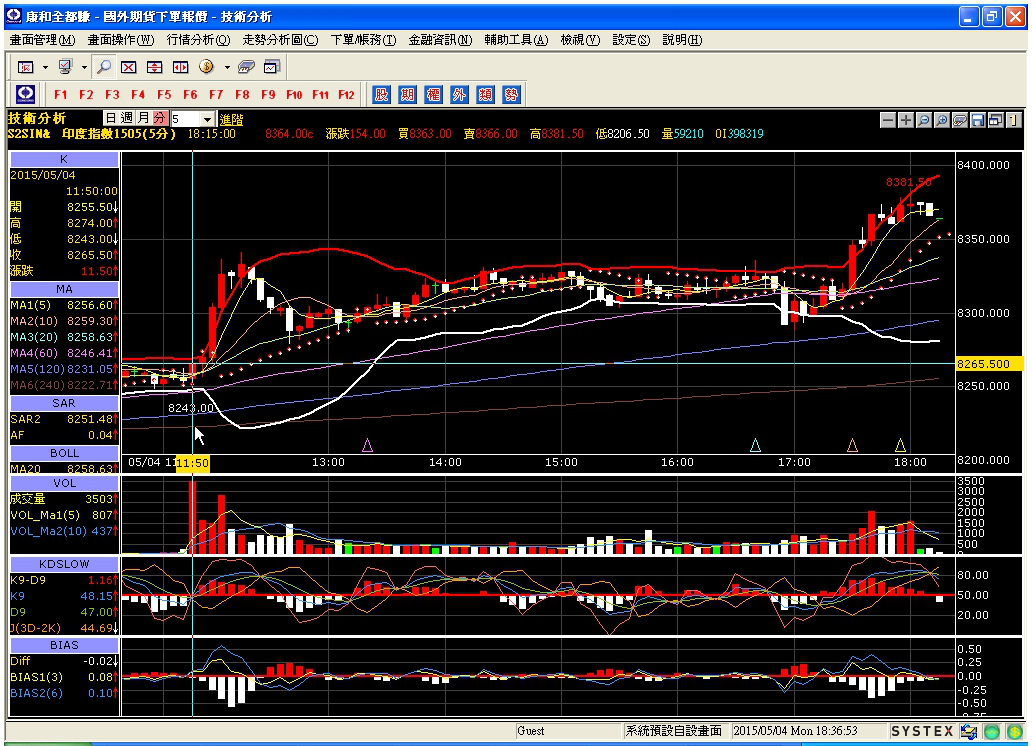
Task: Click the blue 勢 trend button
Action: coord(511,94)
